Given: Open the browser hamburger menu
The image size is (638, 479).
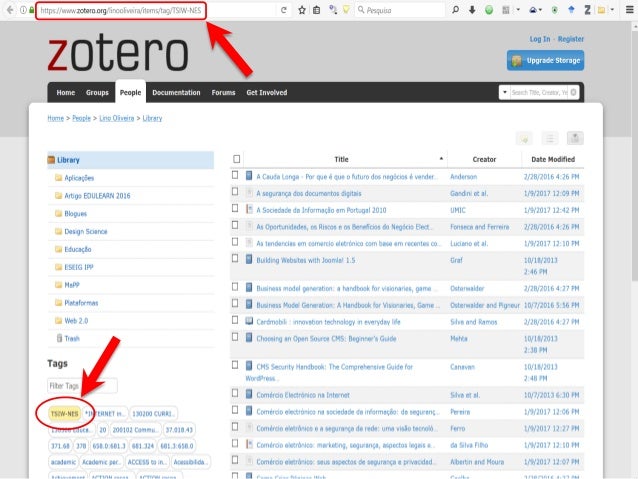Looking at the screenshot, I should tap(629, 10).
